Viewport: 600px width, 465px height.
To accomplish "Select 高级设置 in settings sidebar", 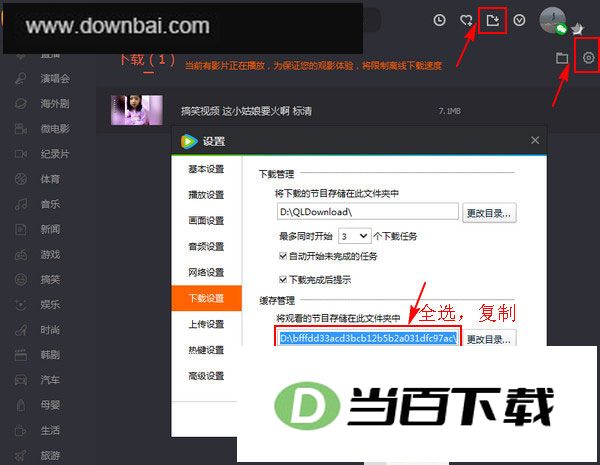I will 206,376.
